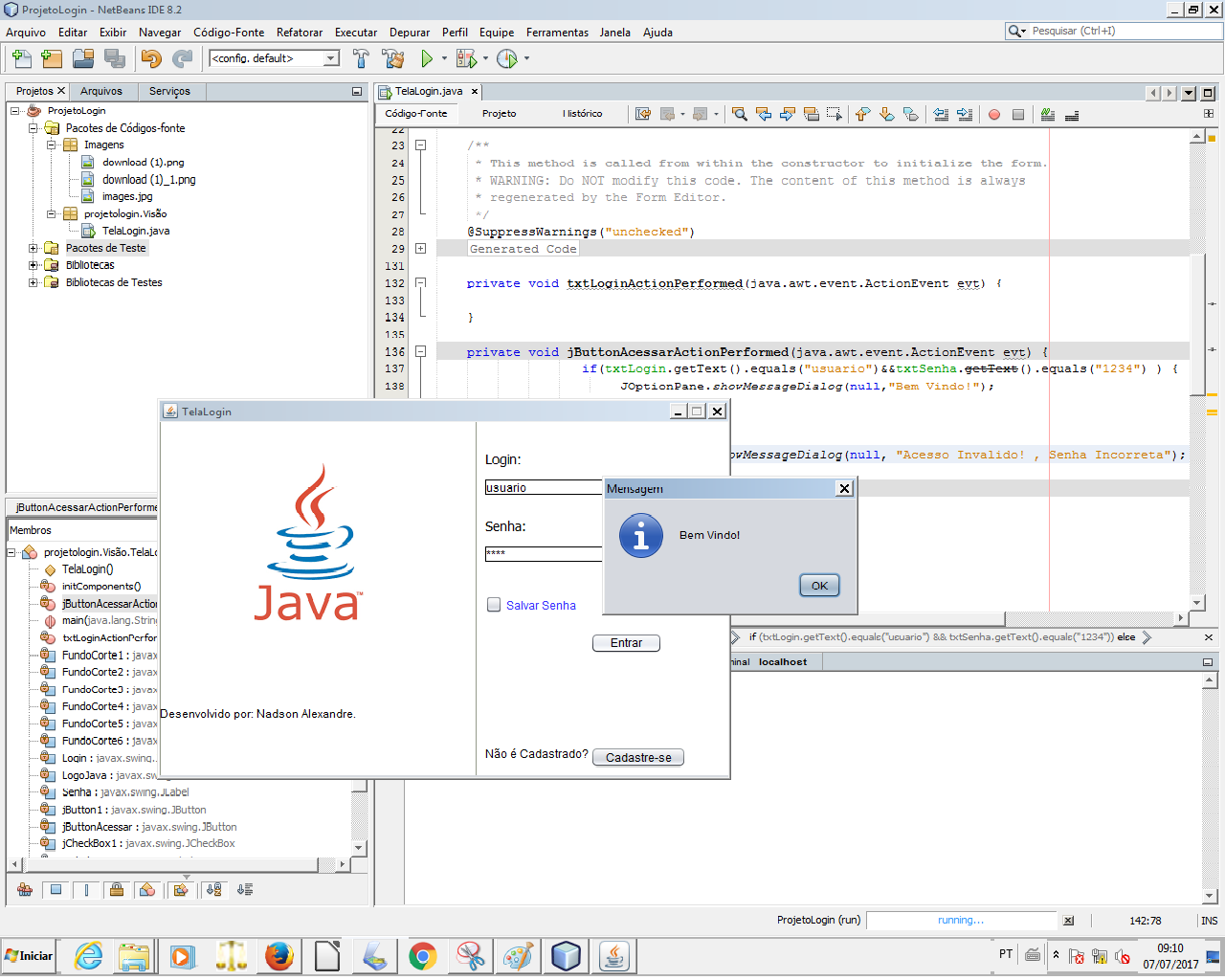Viewport: 1225px width, 980px height.
Task: Build the project with the hammer icon
Action: coord(361,59)
